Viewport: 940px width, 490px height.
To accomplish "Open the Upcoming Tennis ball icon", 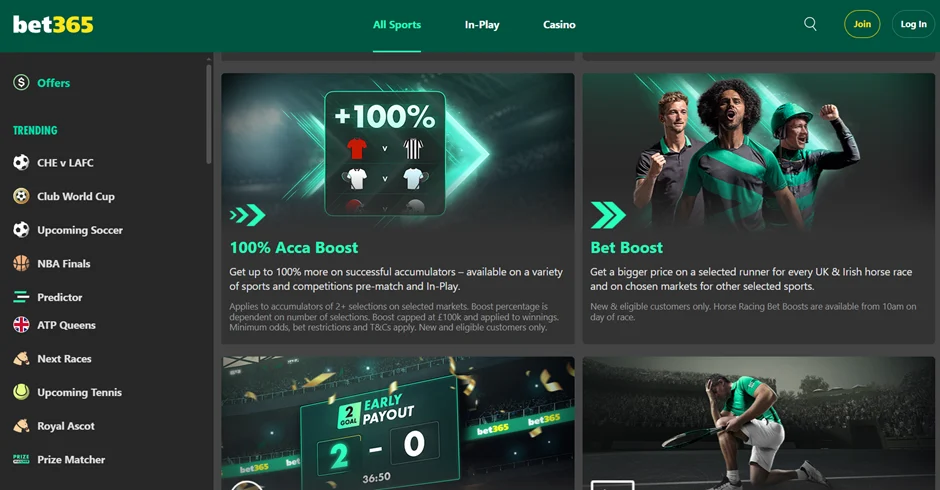I will click(21, 392).
